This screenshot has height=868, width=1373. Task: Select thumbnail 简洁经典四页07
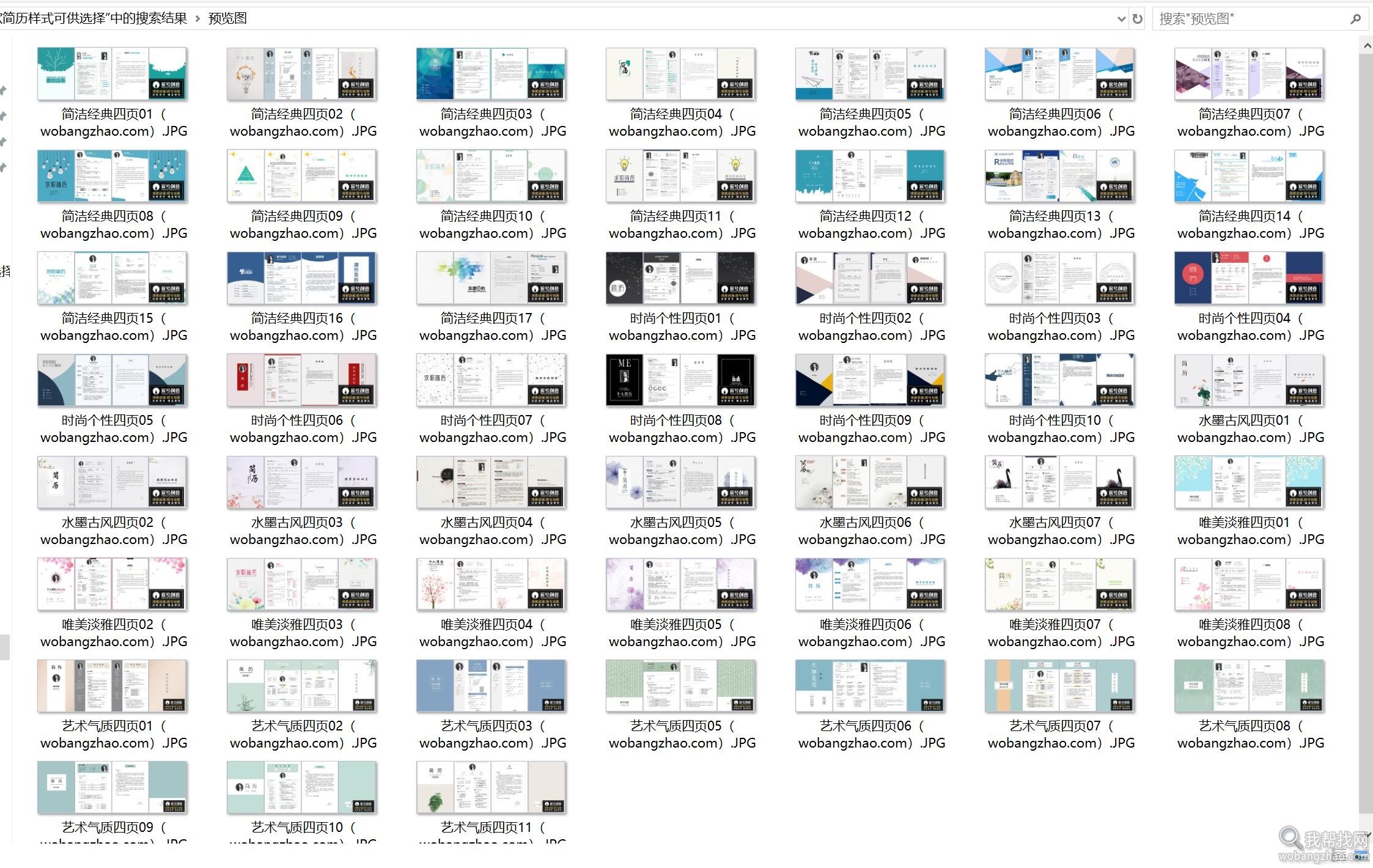(1250, 74)
